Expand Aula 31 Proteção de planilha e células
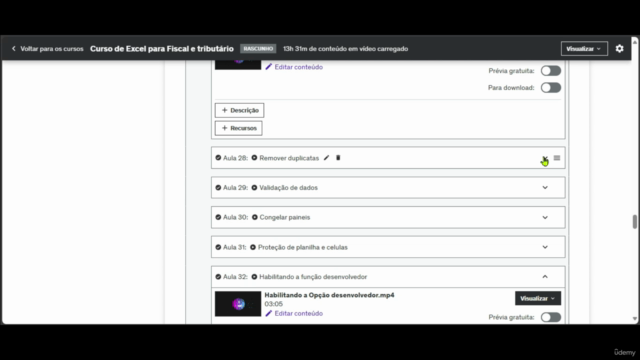The width and height of the screenshot is (640, 360). [545, 247]
